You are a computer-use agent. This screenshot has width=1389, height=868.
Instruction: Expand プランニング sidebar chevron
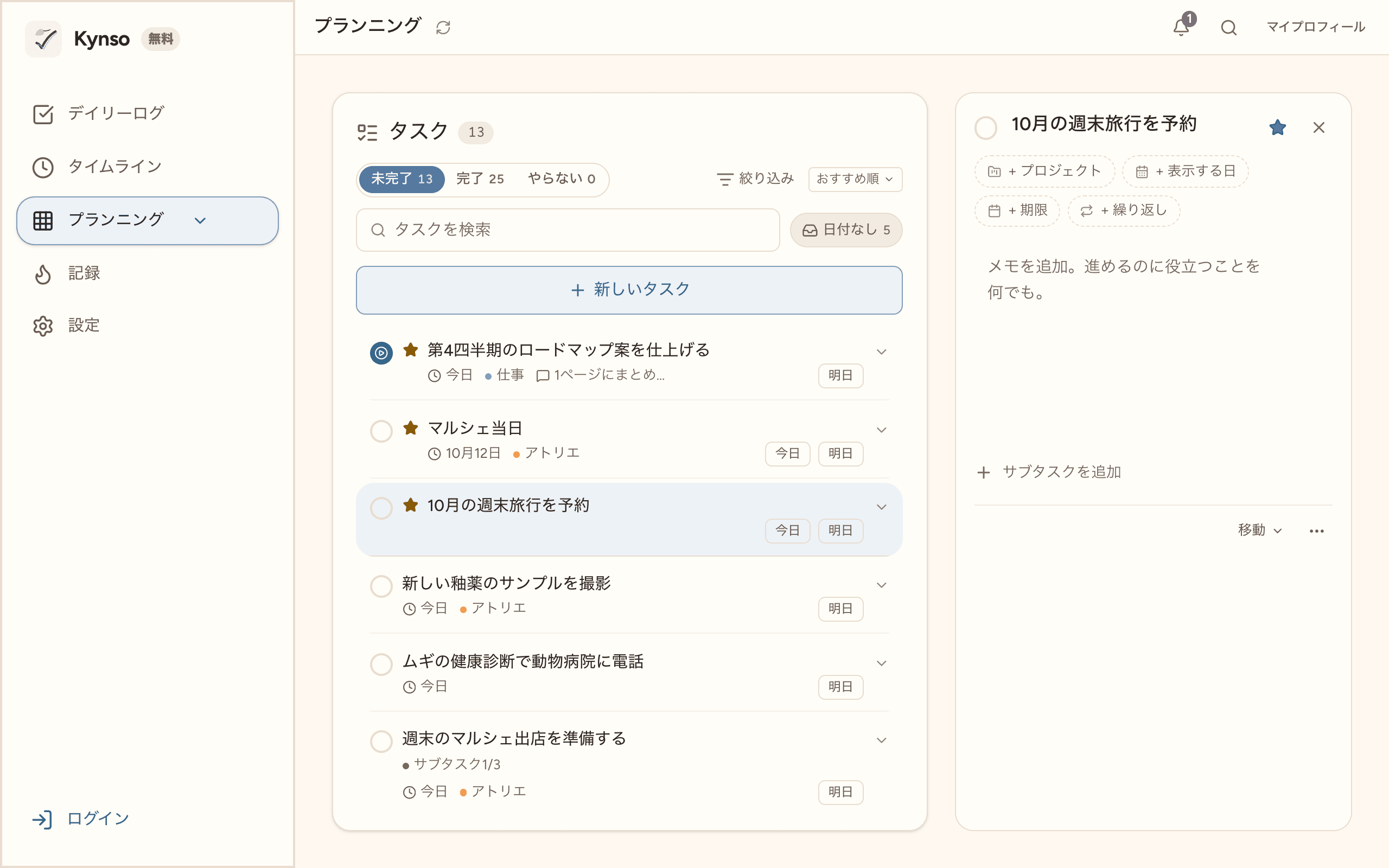coord(200,220)
